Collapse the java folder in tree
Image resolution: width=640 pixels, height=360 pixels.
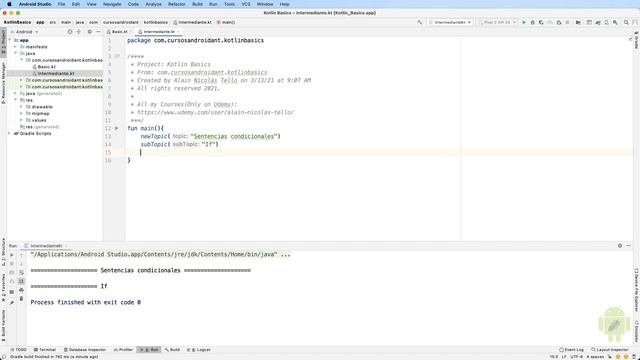pos(16,53)
